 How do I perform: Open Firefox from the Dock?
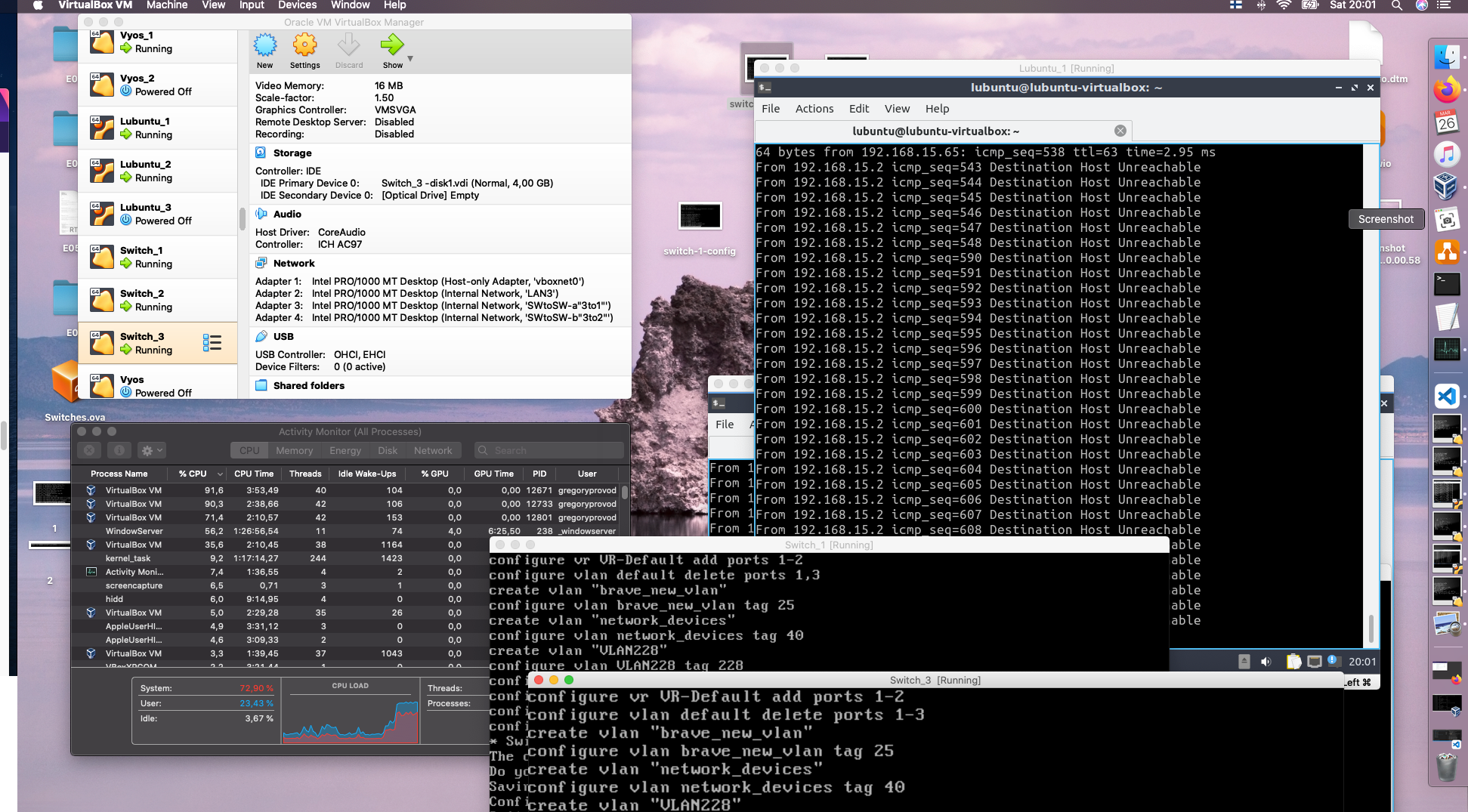pyautogui.click(x=1447, y=90)
